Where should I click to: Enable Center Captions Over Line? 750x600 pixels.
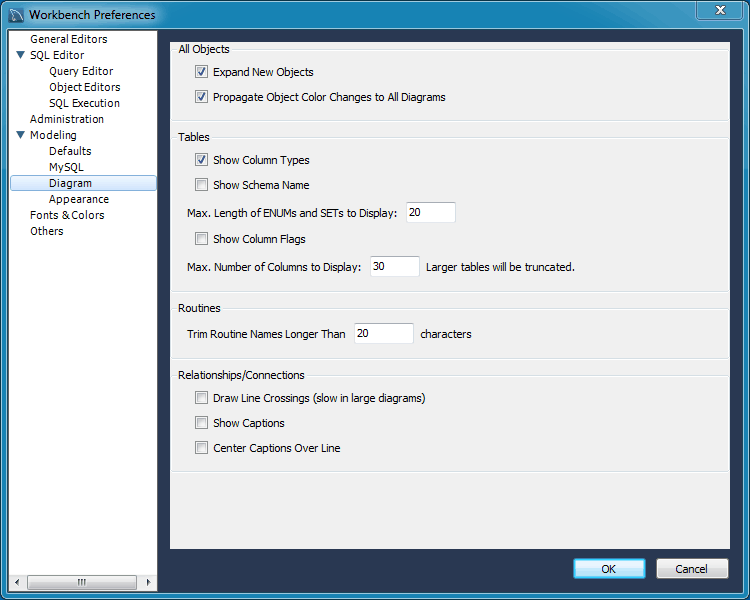(x=202, y=448)
